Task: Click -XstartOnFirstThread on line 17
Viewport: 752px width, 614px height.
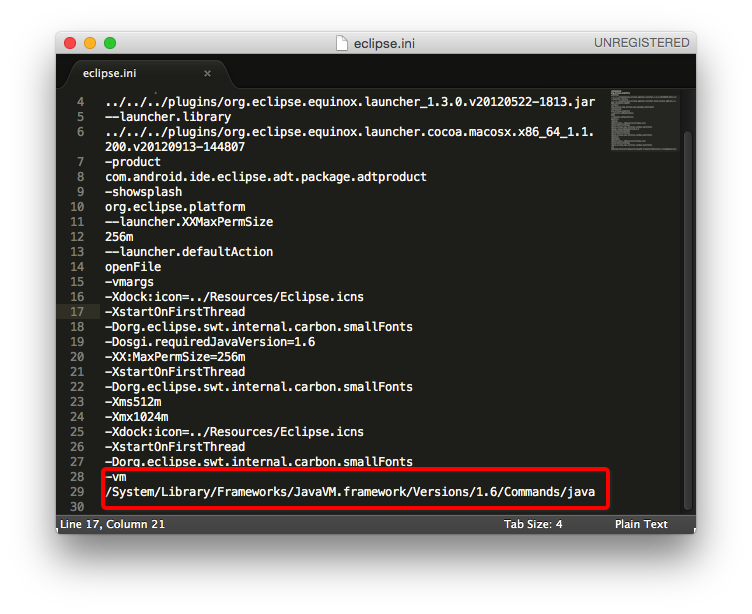Action: [175, 312]
